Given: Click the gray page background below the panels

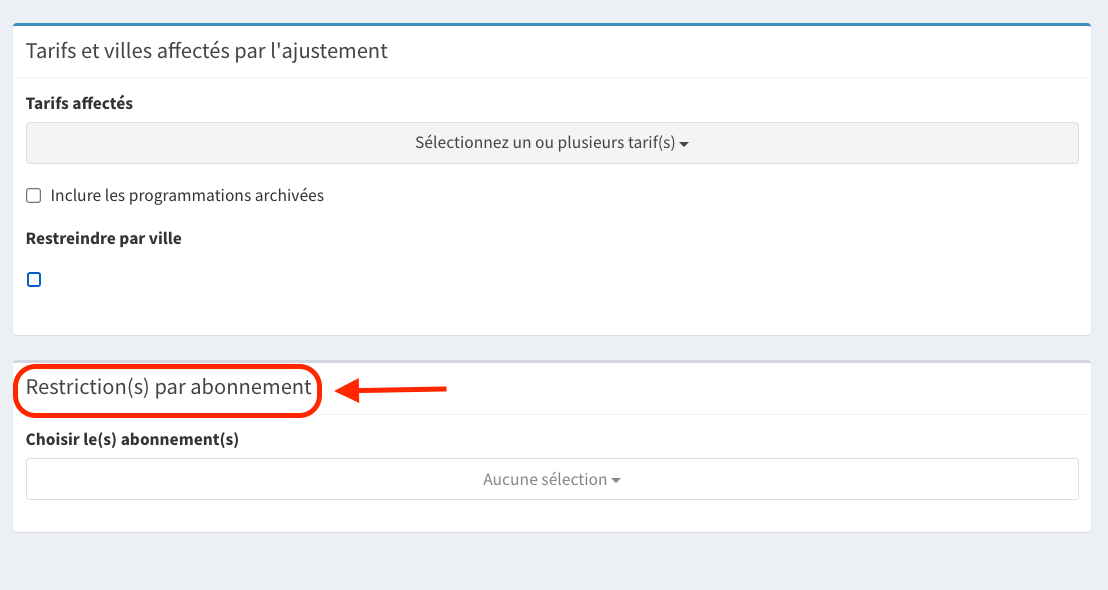Looking at the screenshot, I should 552,562.
